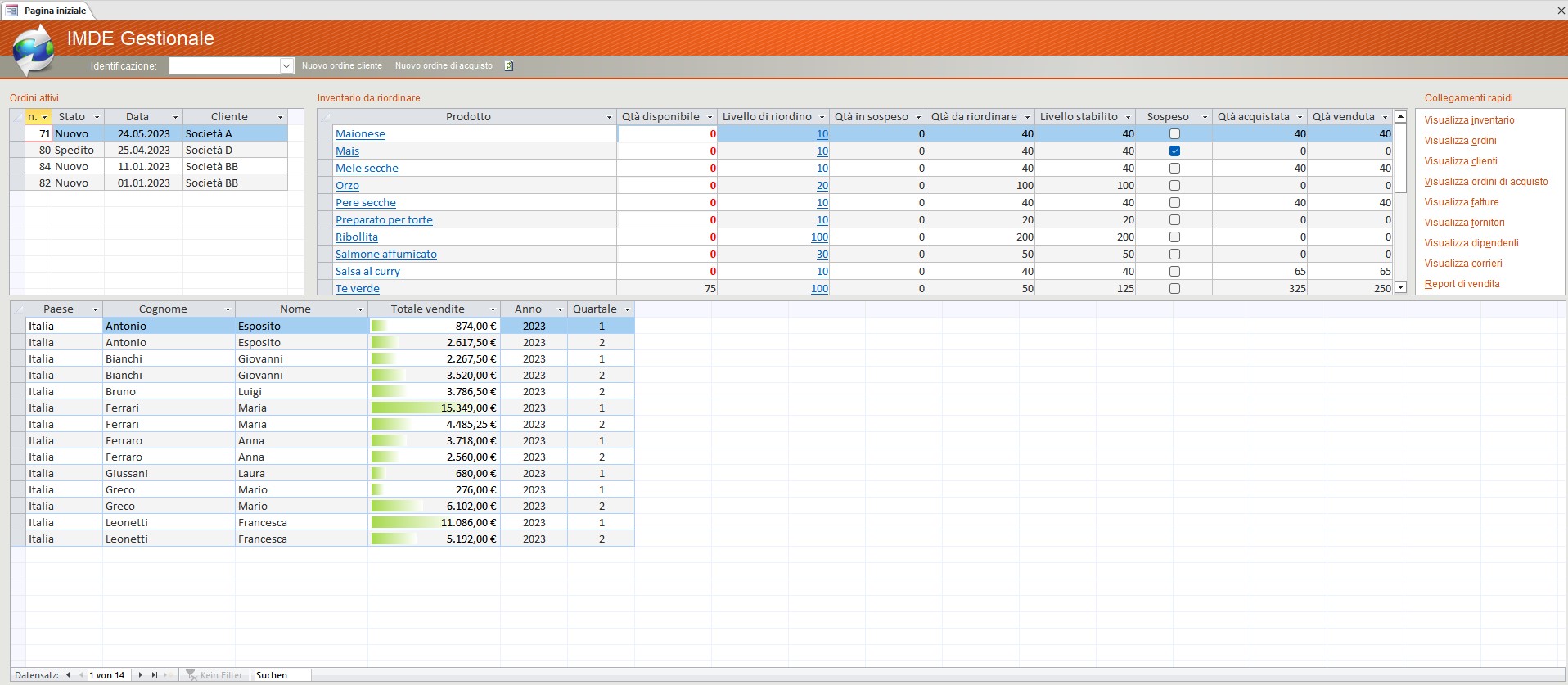Click the record number box '1 von 14'
The width and height of the screenshot is (1568, 685).
tap(109, 675)
